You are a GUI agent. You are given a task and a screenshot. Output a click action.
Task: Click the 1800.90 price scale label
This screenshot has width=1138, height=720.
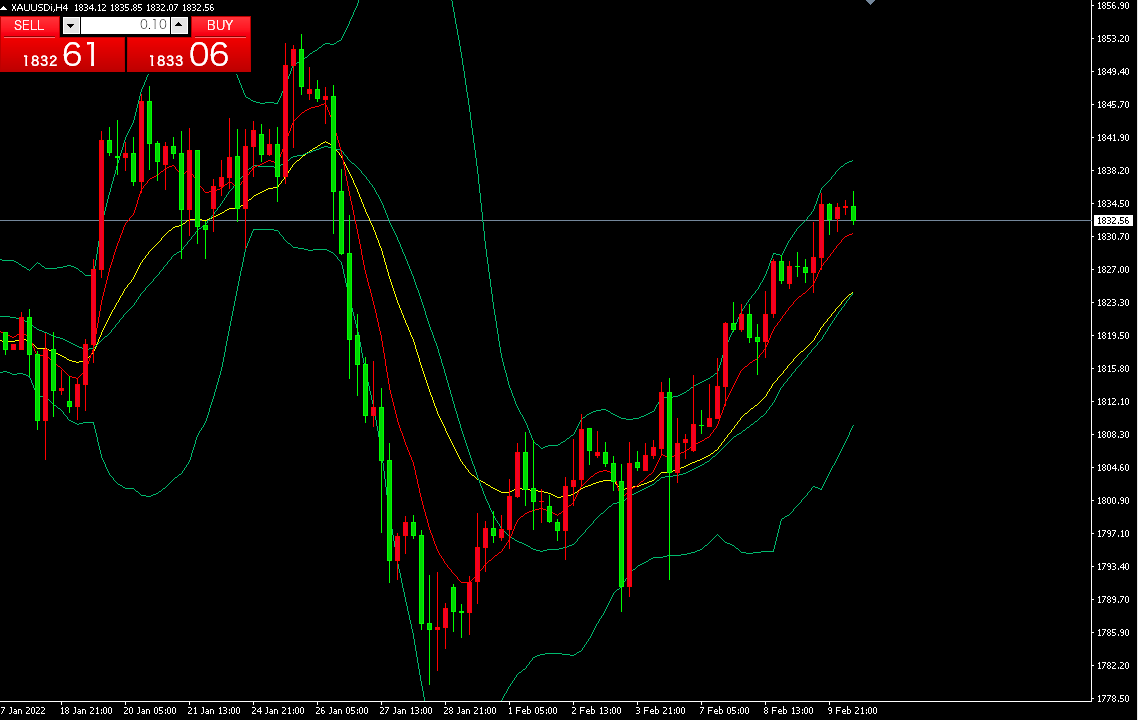1113,501
